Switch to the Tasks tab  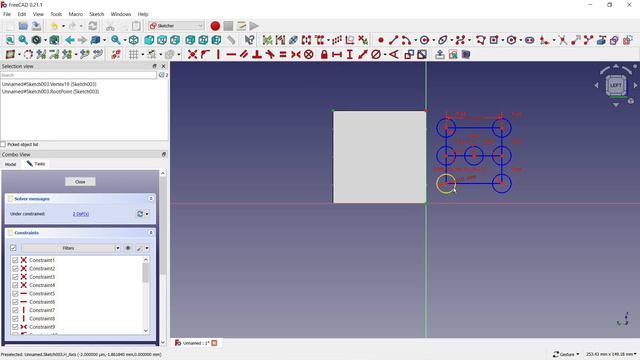click(36, 164)
